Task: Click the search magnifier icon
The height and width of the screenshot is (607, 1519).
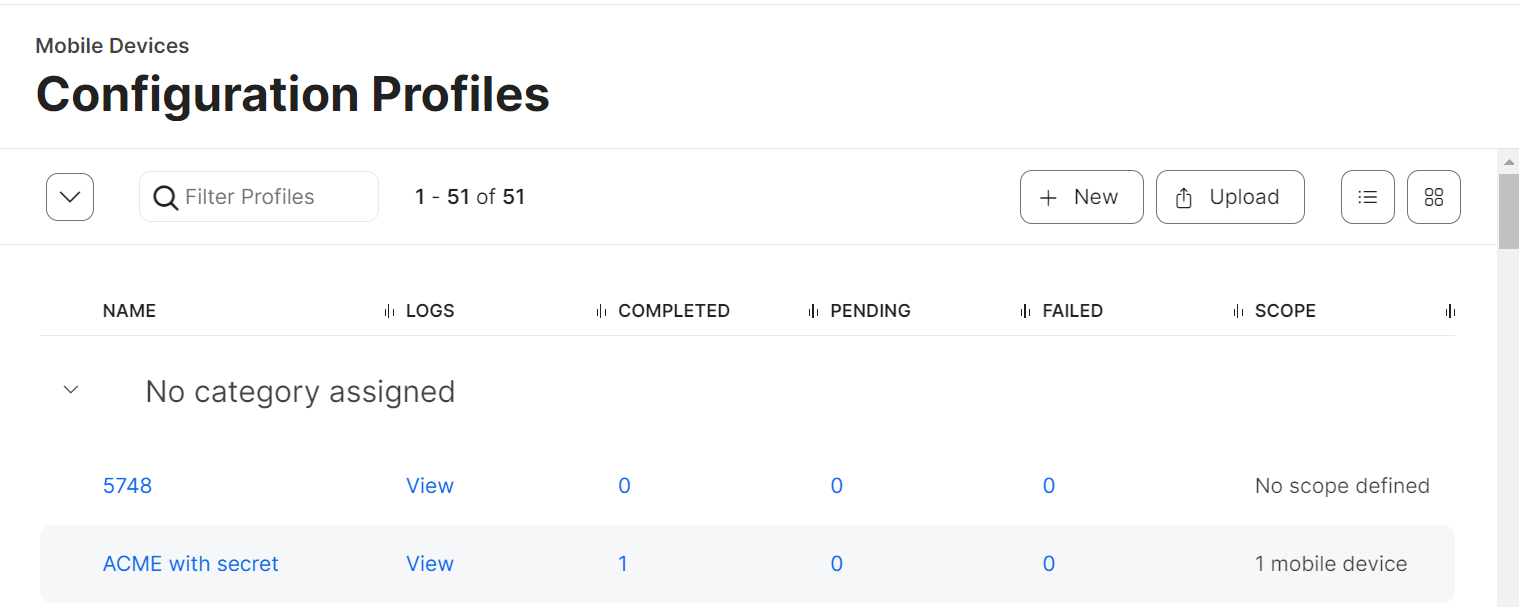Action: [165, 198]
